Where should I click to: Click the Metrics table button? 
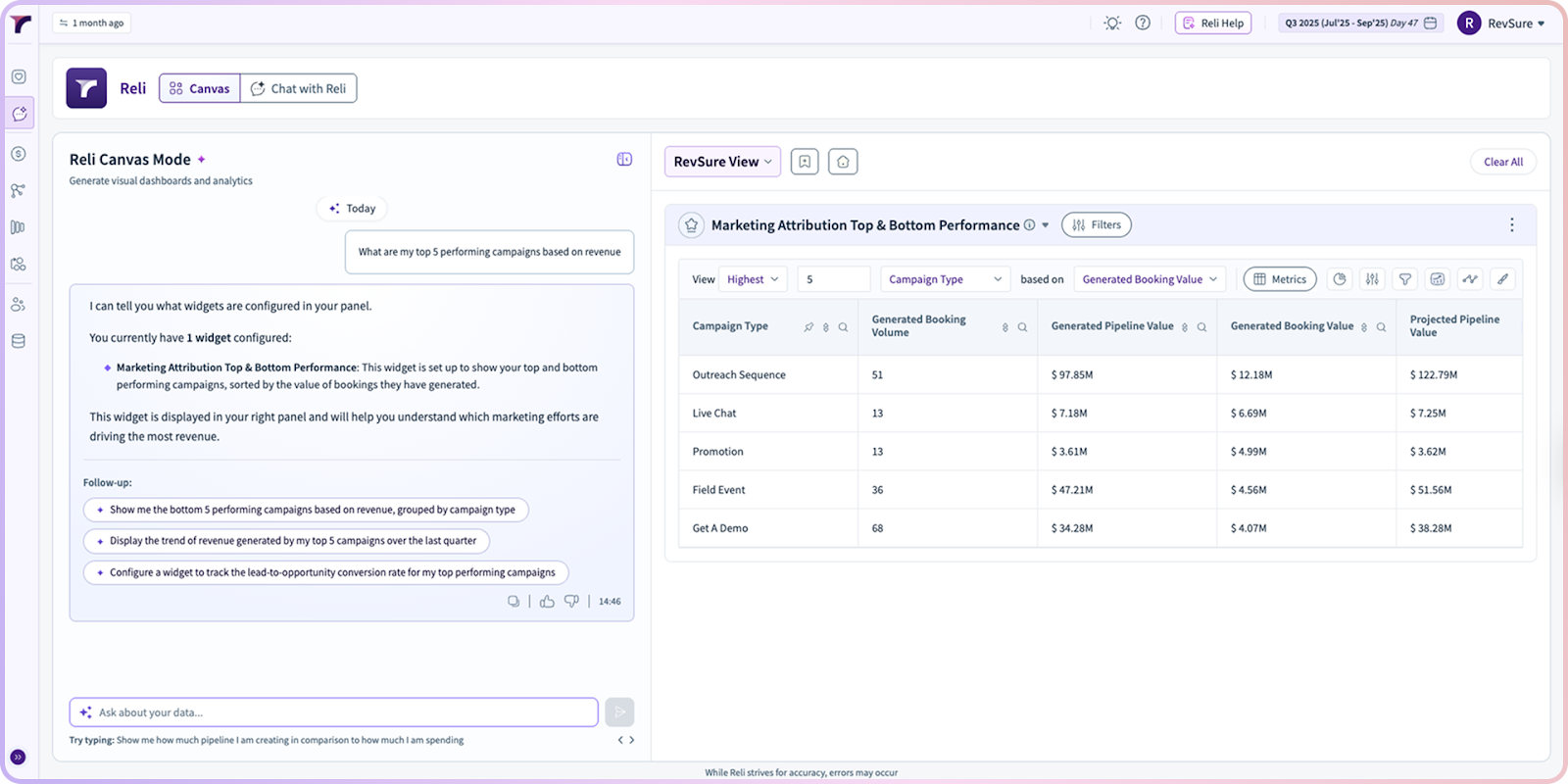(1280, 279)
